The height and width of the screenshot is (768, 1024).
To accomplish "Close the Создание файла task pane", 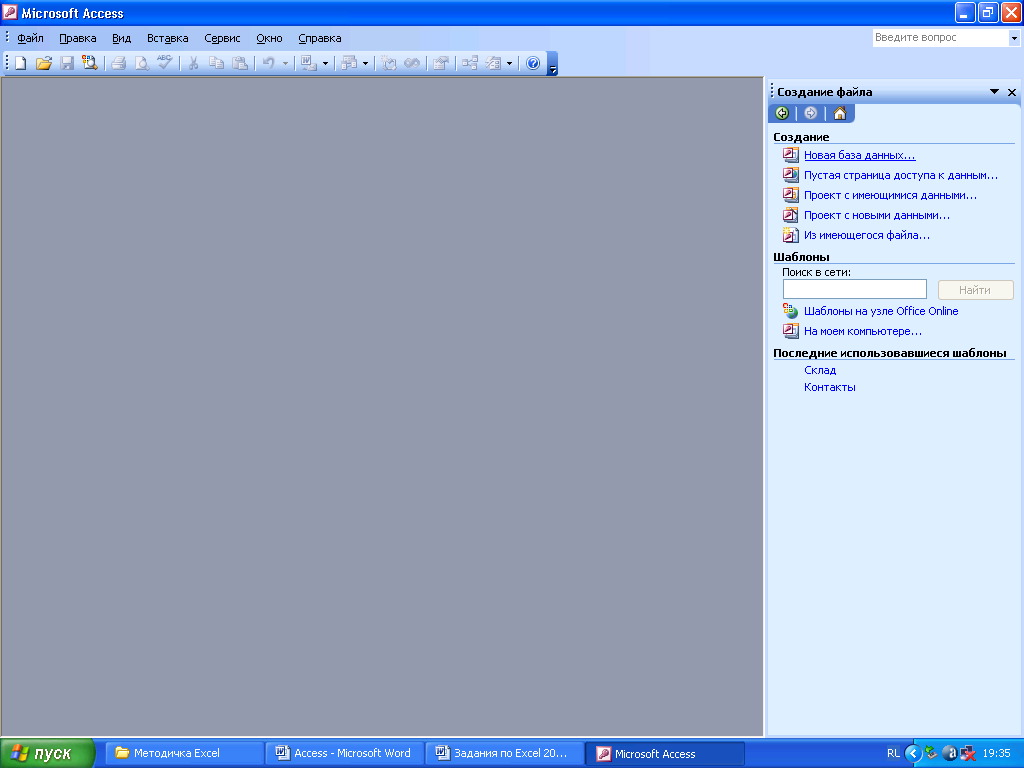I will point(1012,92).
